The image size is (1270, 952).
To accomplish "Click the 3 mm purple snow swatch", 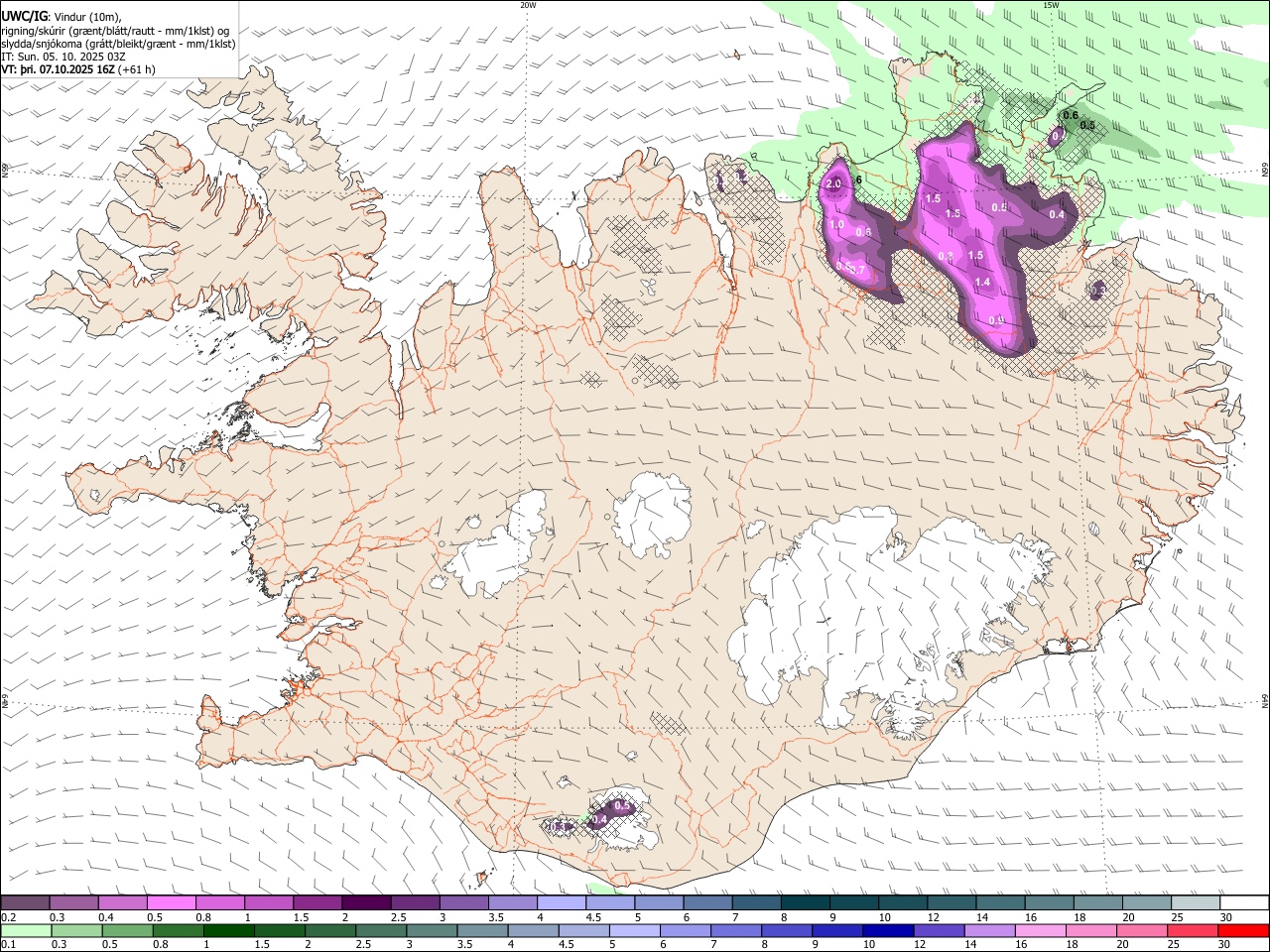I will [x=463, y=903].
